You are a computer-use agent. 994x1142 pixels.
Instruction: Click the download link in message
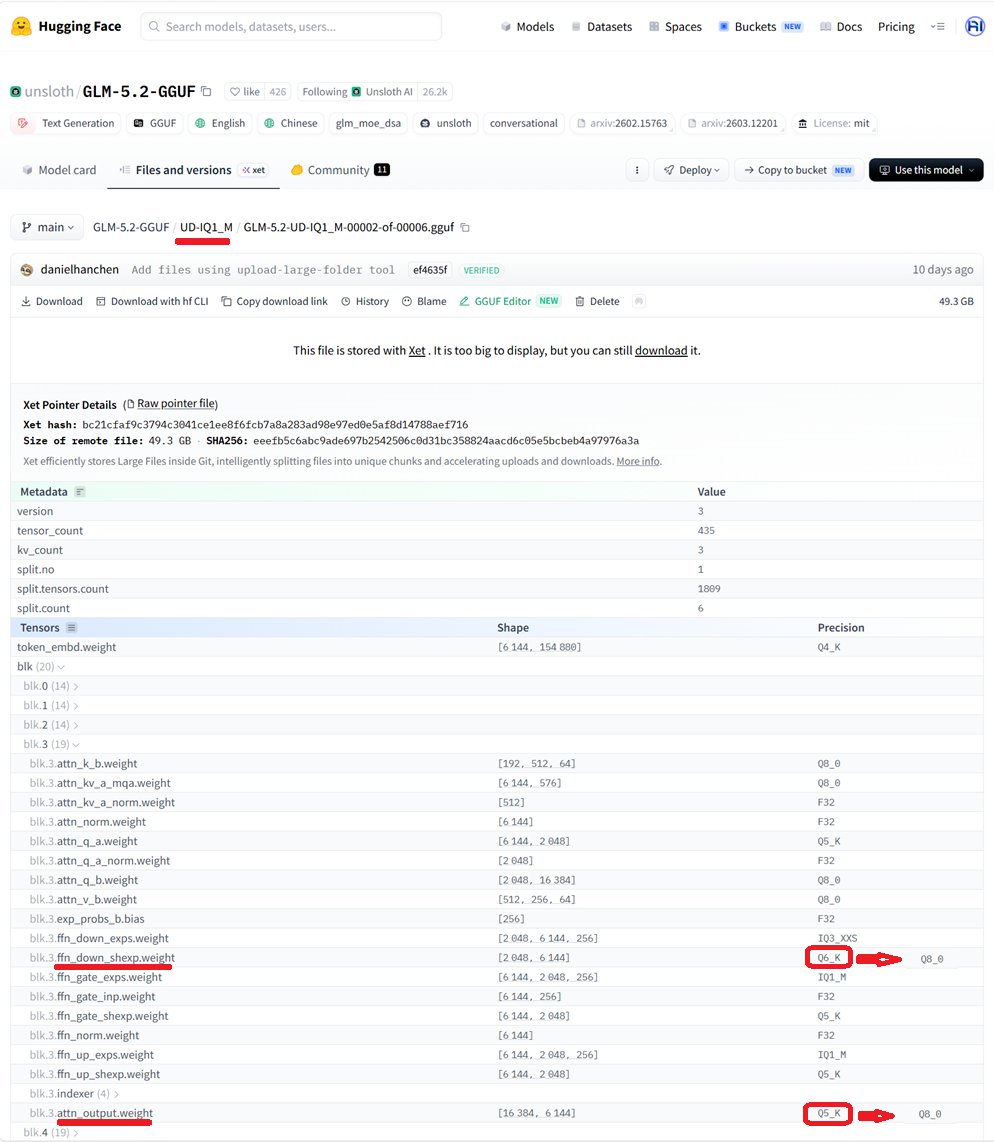(661, 350)
